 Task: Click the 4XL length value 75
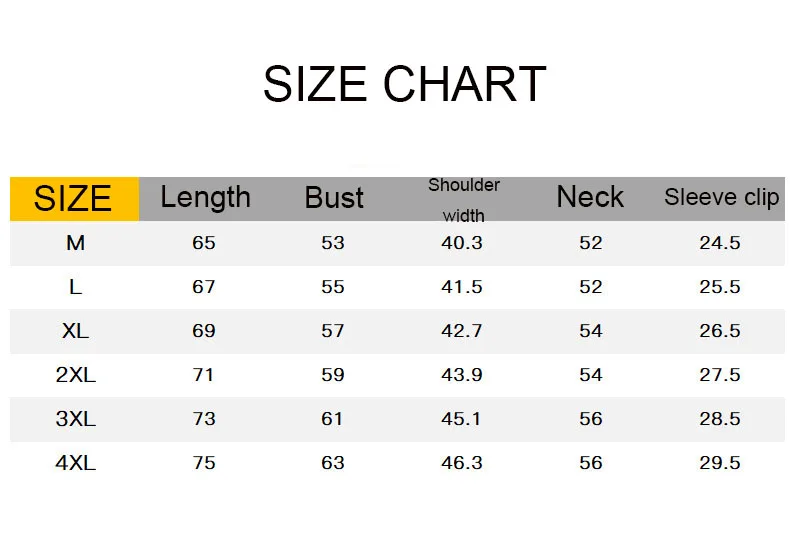[x=204, y=463]
